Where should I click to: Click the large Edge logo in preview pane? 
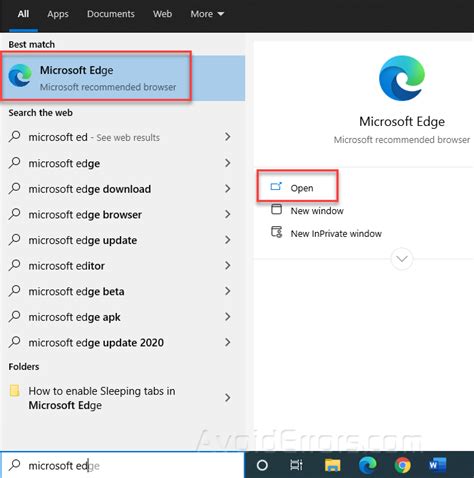[x=402, y=79]
